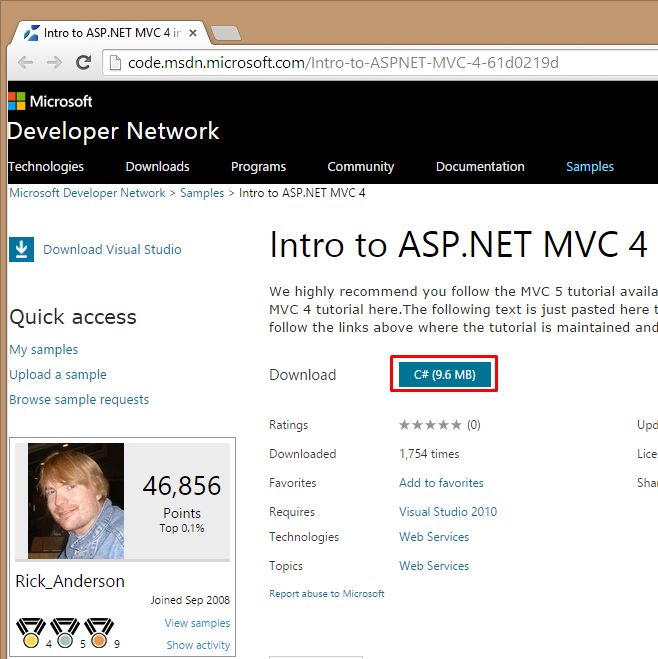Screen dimensions: 658x659
Task: Click the Microsoft four-color logo
Action: 17,101
